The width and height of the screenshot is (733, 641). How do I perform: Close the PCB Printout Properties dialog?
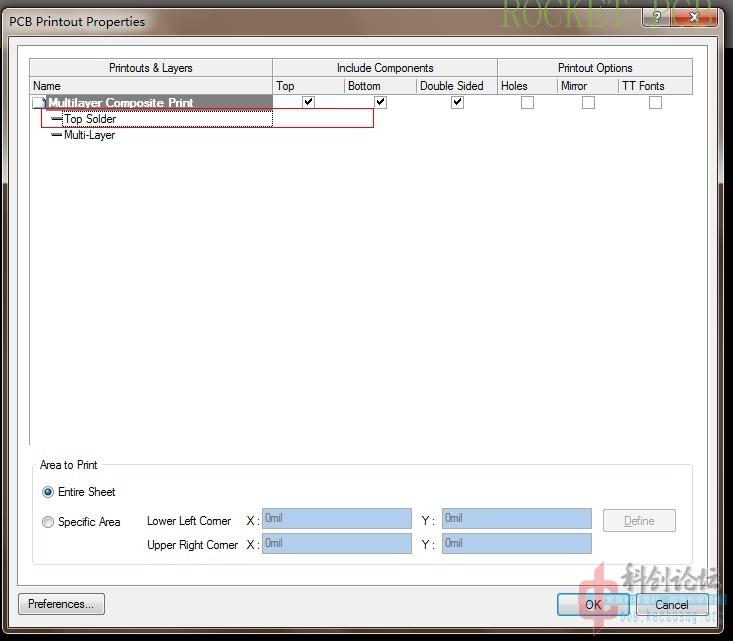tap(696, 18)
